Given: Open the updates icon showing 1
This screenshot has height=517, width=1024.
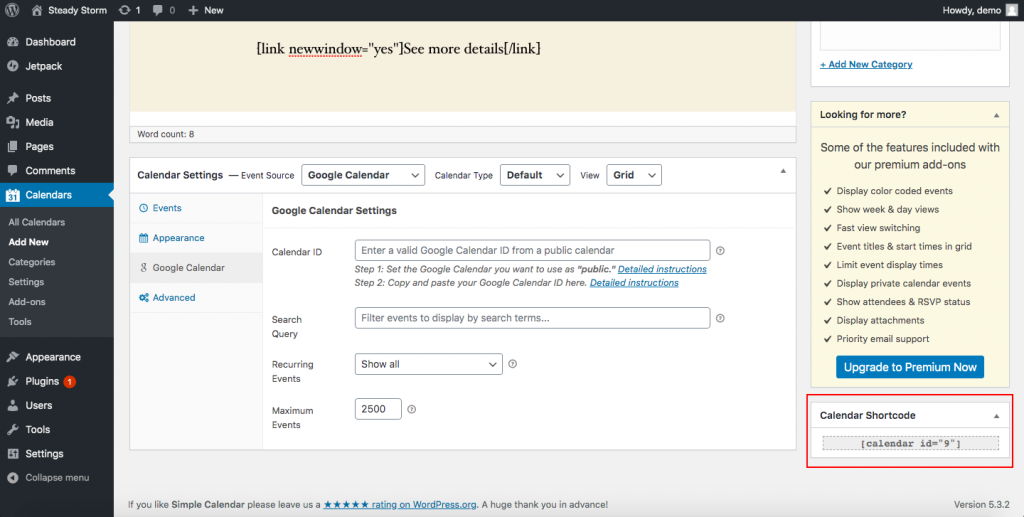Looking at the screenshot, I should click(124, 10).
